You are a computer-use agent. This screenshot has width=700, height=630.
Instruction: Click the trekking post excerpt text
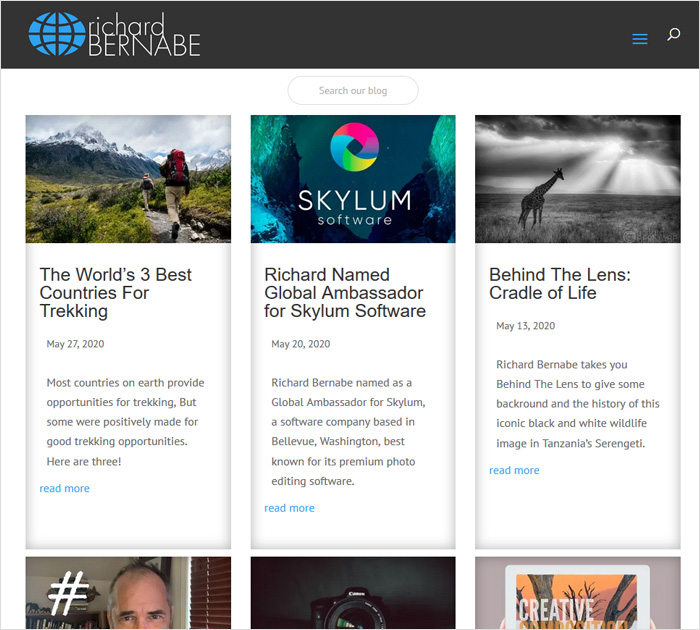[x=125, y=422]
